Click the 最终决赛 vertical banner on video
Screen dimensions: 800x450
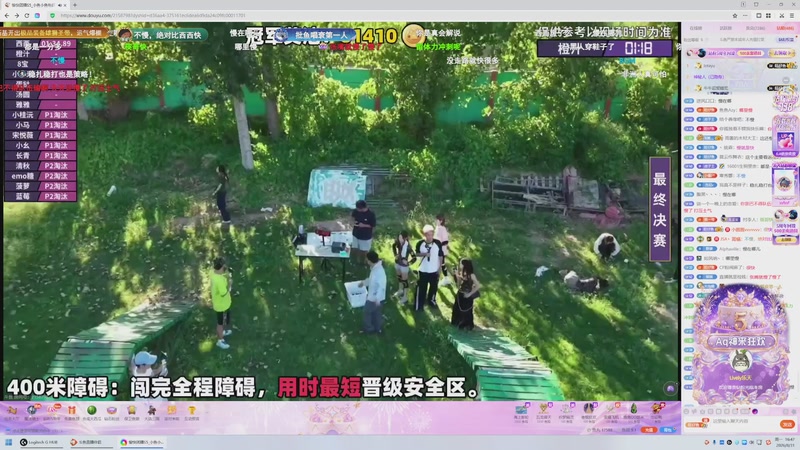[660, 209]
